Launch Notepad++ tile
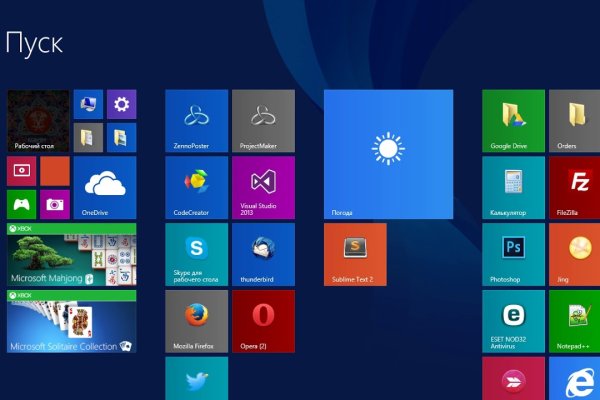600x400 pixels. pyautogui.click(x=579, y=321)
